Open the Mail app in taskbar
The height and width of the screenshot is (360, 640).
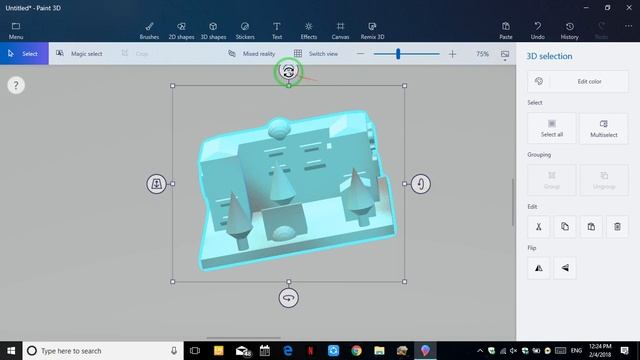click(x=242, y=351)
